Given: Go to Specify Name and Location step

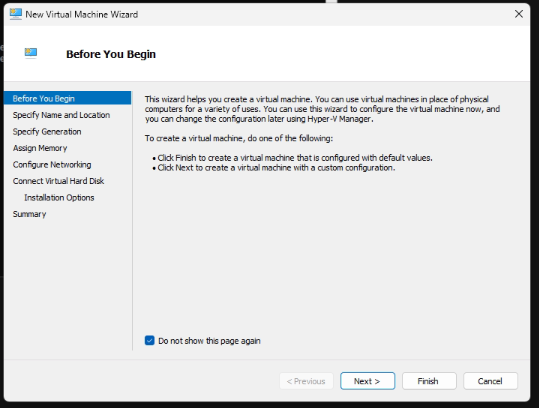Looking at the screenshot, I should coord(61,115).
